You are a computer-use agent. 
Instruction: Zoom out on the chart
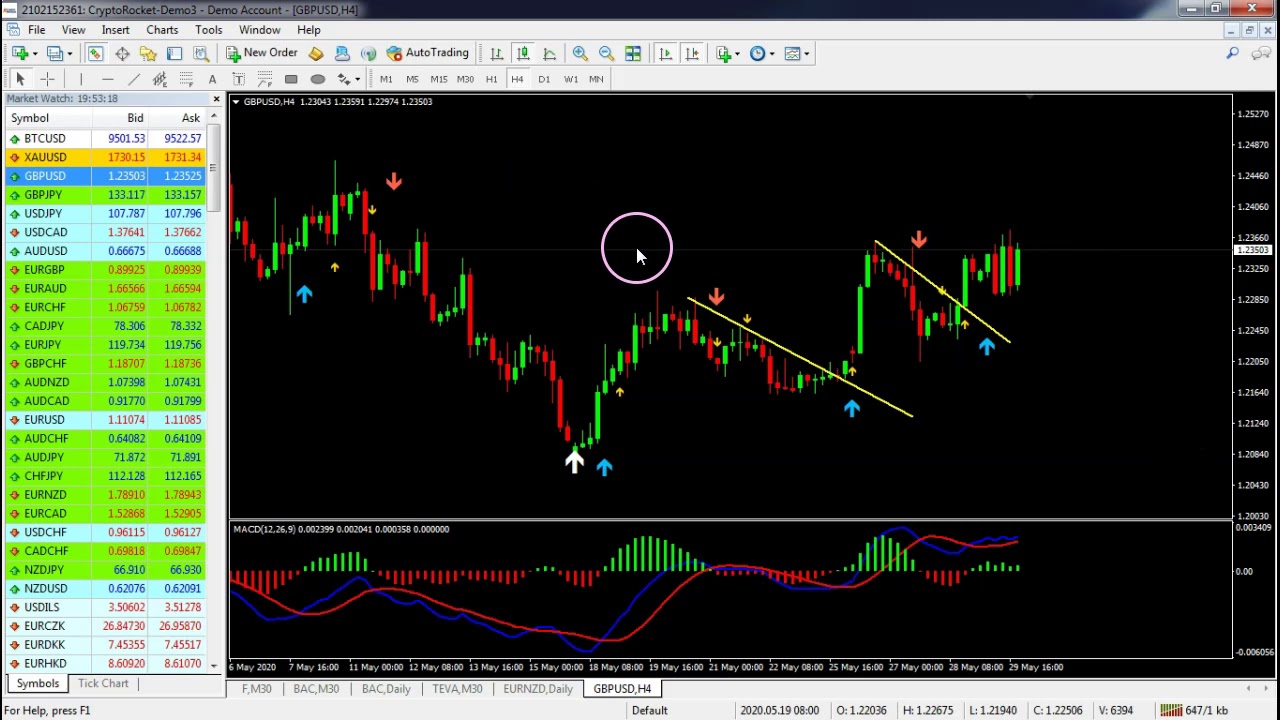(606, 53)
